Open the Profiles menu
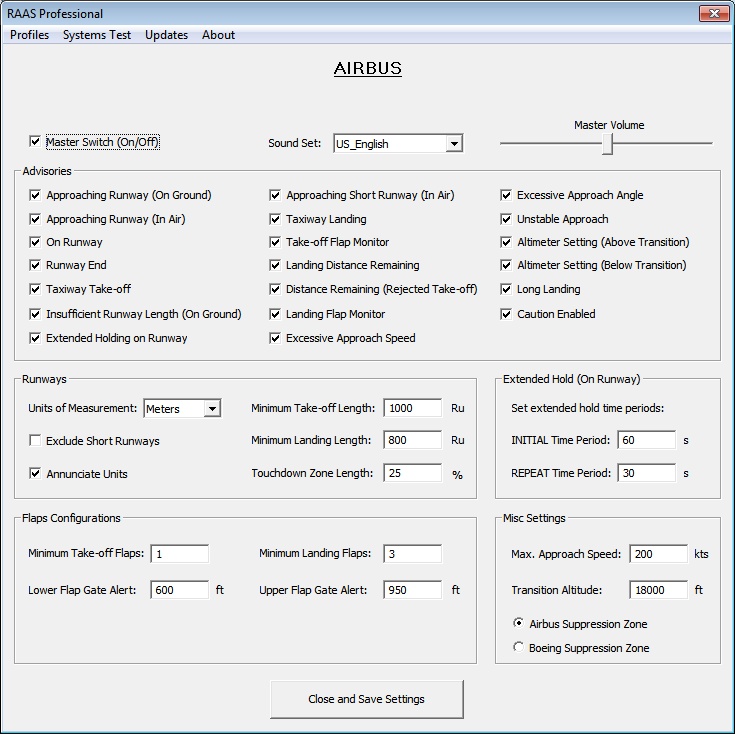735x734 pixels. click(x=30, y=35)
